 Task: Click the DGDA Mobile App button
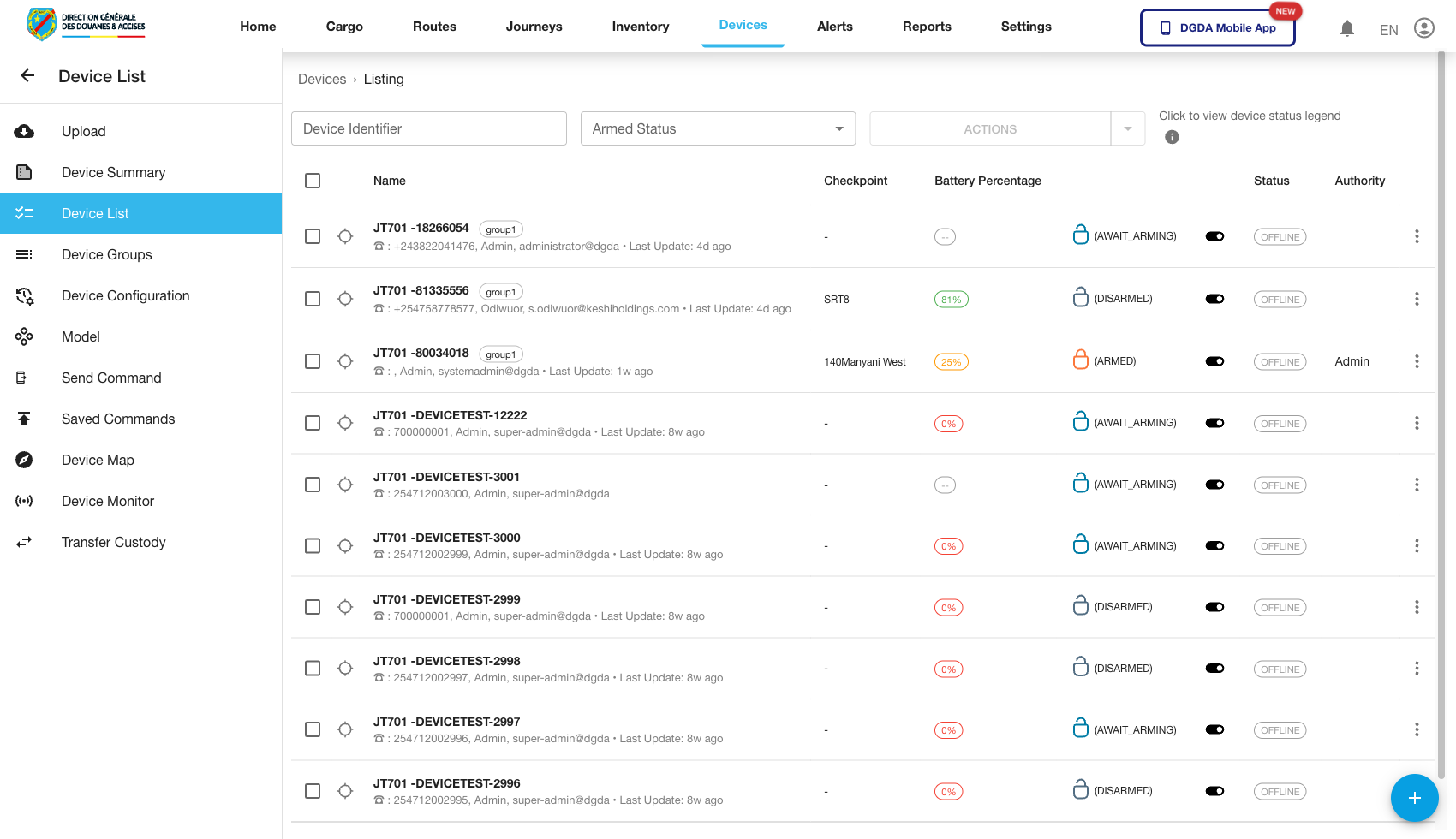coord(1217,28)
